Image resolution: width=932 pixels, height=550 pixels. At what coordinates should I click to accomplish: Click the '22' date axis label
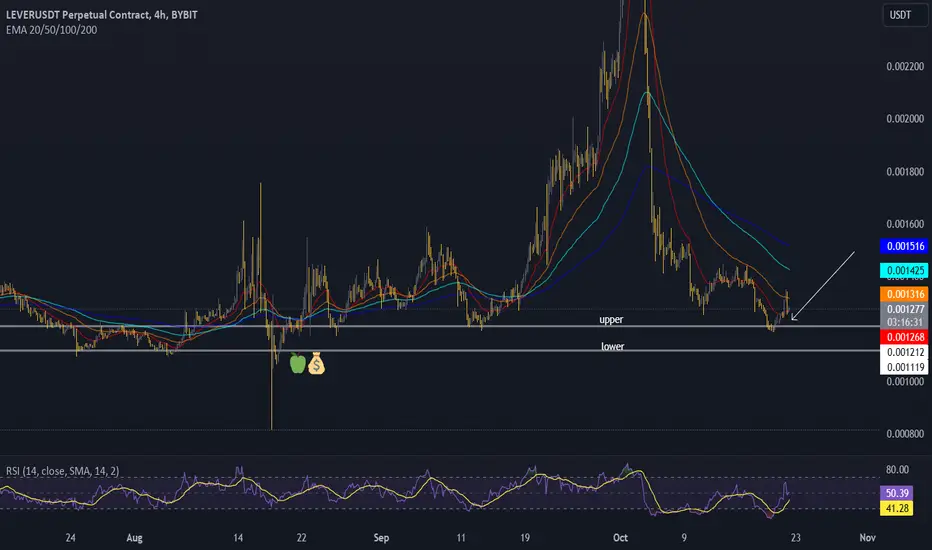pos(301,538)
